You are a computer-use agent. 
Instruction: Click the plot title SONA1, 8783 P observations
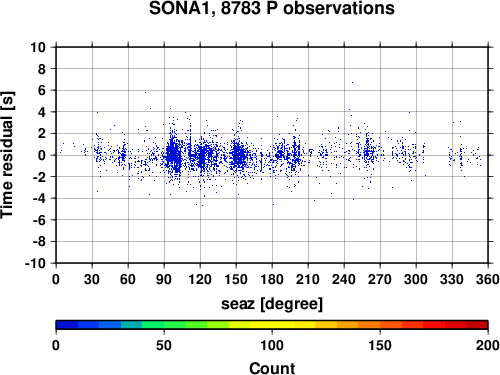272,8
